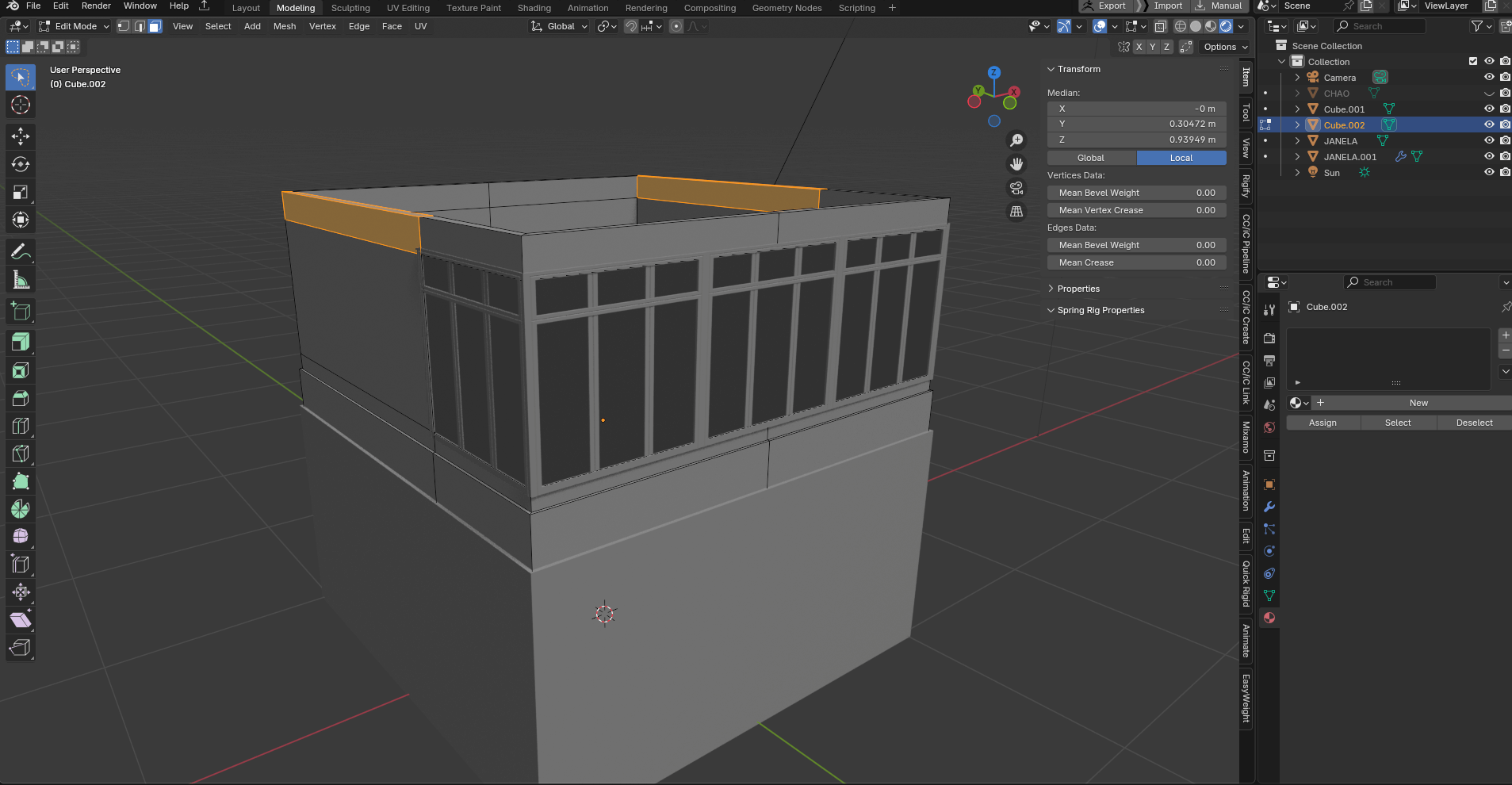This screenshot has height=785, width=1512.
Task: Click the vertices Mean Bevel Weight slider
Action: [x=1137, y=193]
